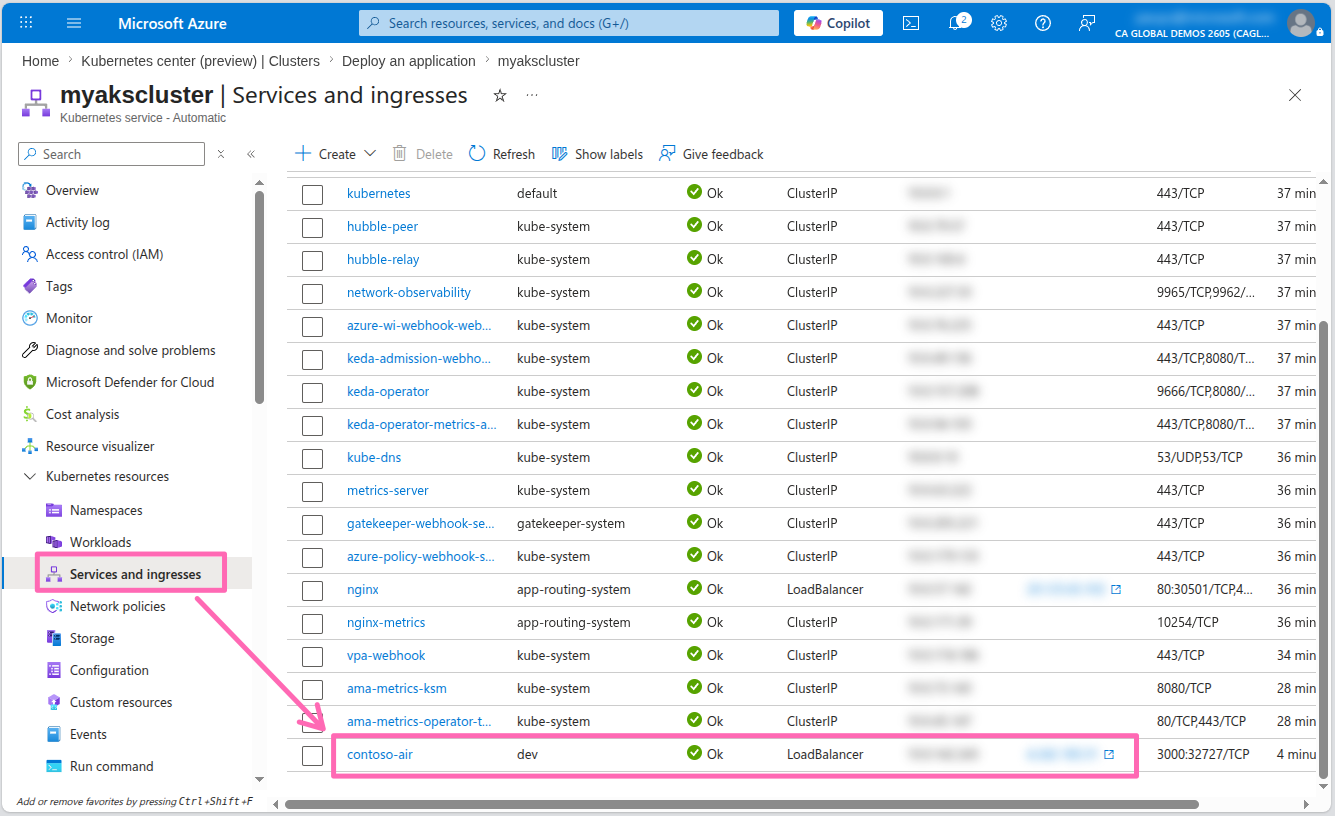
Task: Click the Resource visualizer icon
Action: 30,446
